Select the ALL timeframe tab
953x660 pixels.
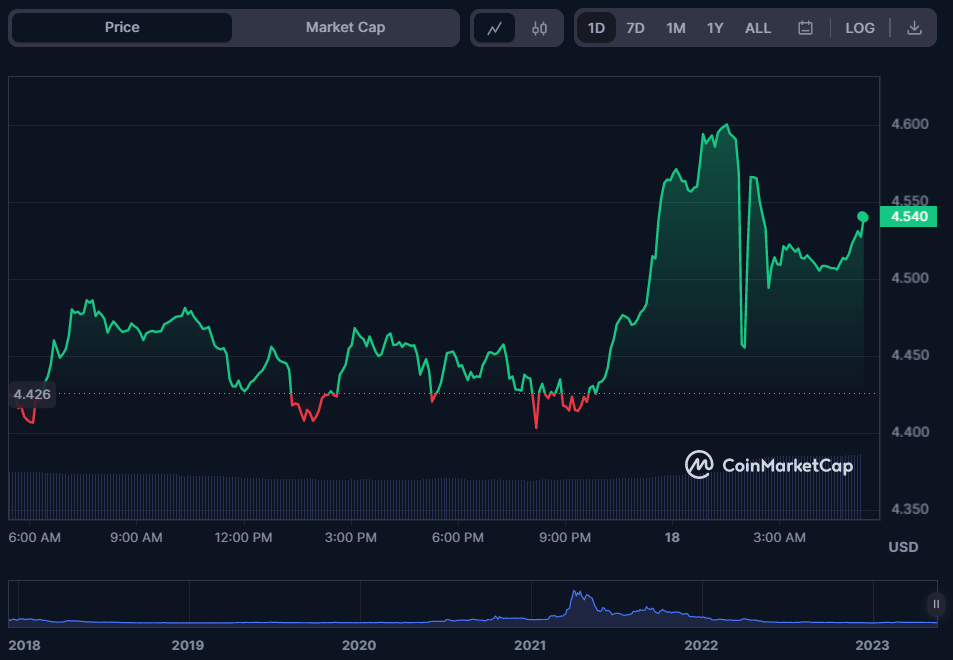(x=758, y=28)
